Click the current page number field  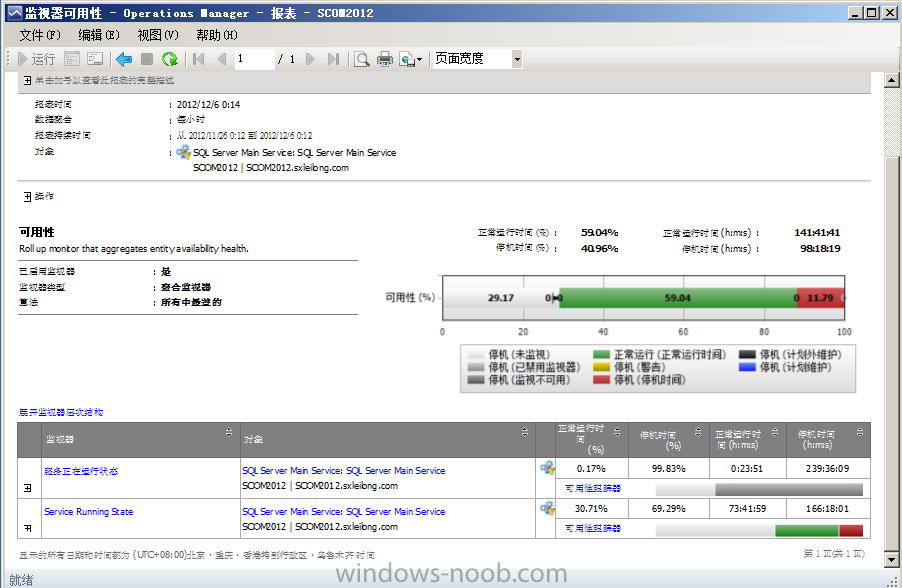click(x=254, y=59)
